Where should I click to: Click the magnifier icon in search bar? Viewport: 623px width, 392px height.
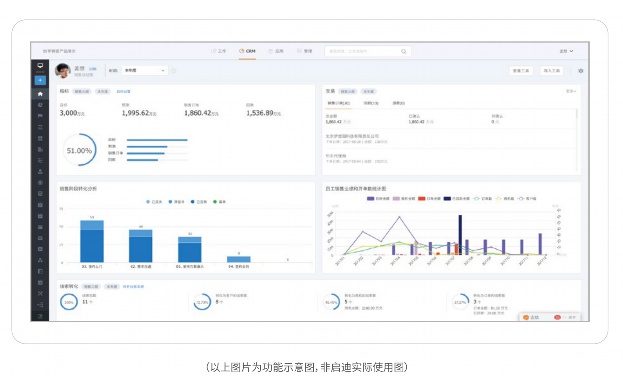(x=403, y=51)
